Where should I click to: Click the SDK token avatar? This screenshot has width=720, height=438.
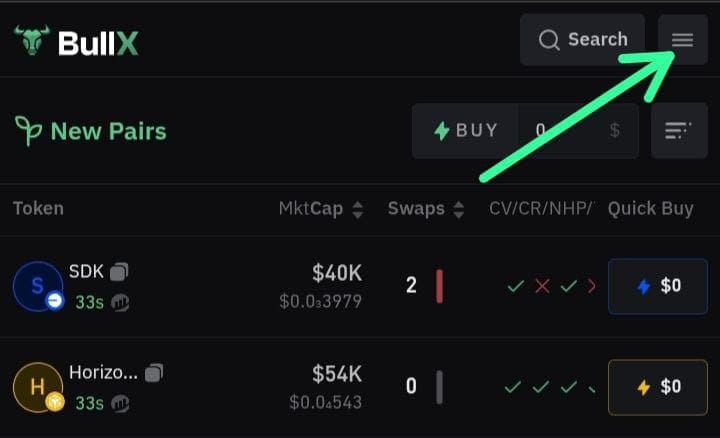(x=38, y=287)
